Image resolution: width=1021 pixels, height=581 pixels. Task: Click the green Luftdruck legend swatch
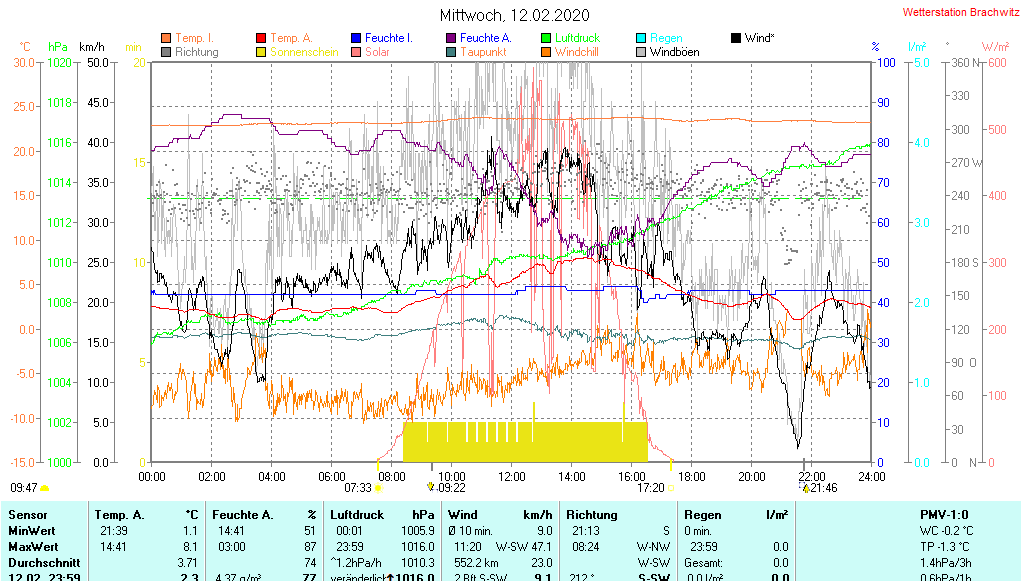tap(546, 38)
